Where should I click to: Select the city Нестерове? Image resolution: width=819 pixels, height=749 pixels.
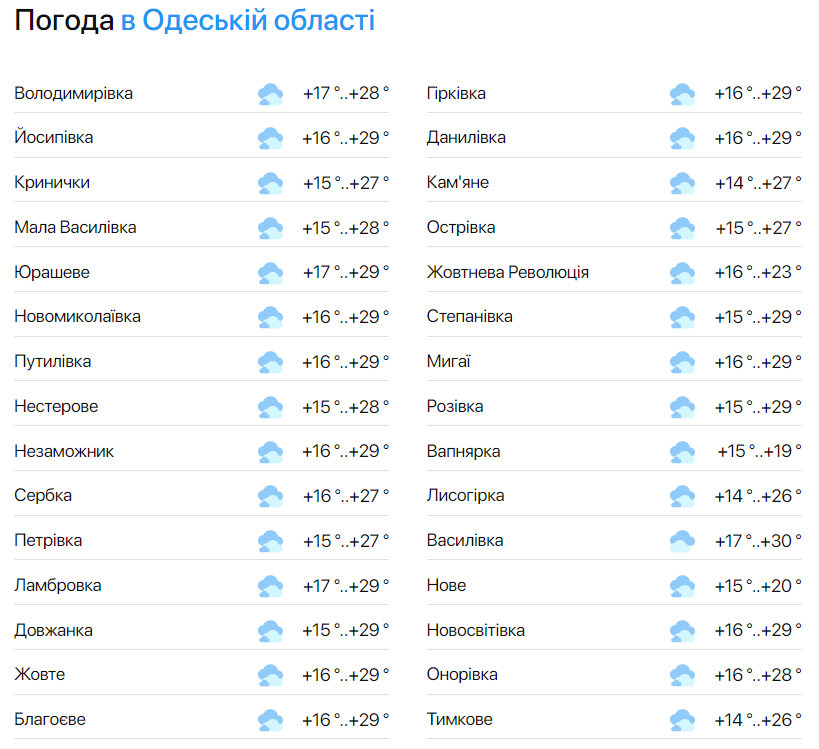pos(58,406)
